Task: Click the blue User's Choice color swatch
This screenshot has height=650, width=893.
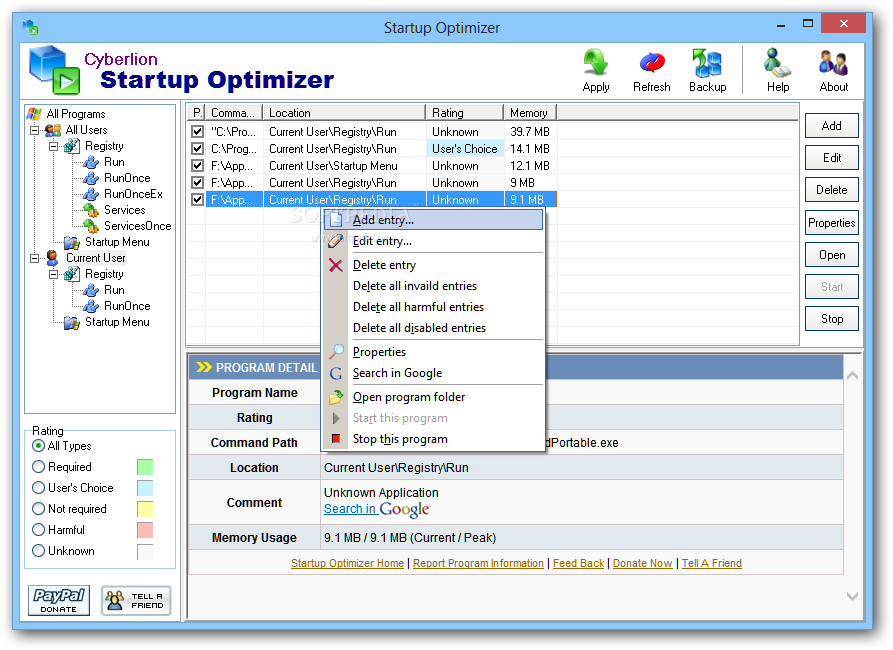Action: (145, 488)
